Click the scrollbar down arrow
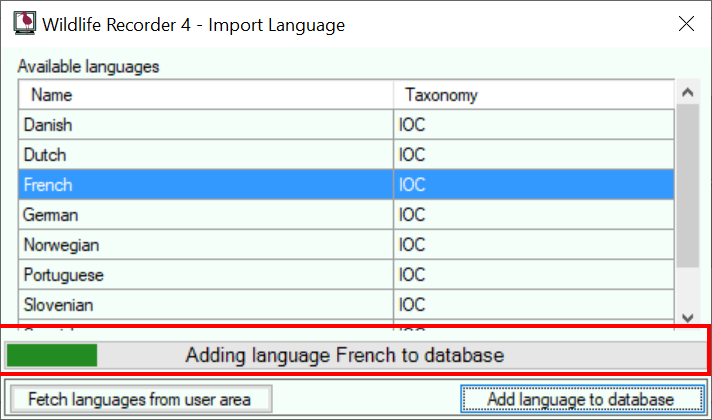 687,318
